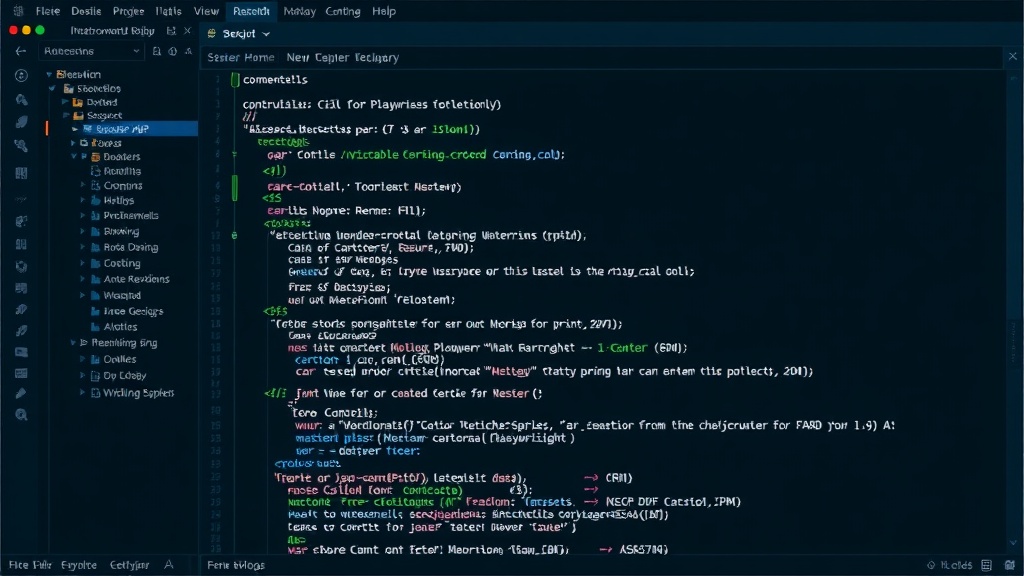Expand the Oatlles folder
This screenshot has width=1024, height=576.
pyautogui.click(x=83, y=359)
